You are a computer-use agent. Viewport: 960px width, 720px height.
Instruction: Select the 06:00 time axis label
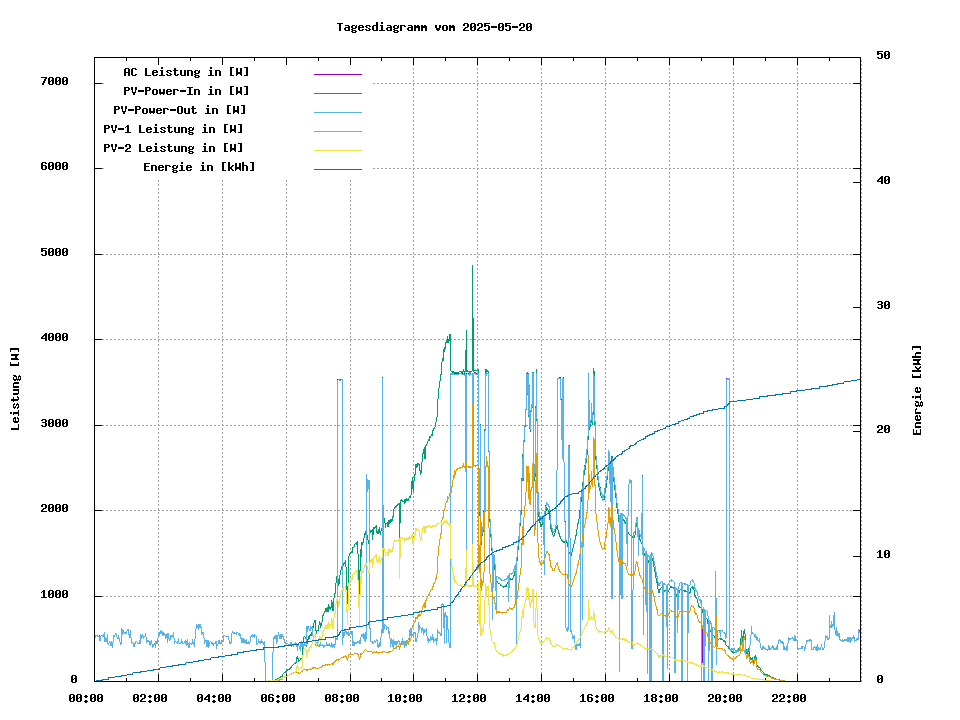click(x=277, y=698)
